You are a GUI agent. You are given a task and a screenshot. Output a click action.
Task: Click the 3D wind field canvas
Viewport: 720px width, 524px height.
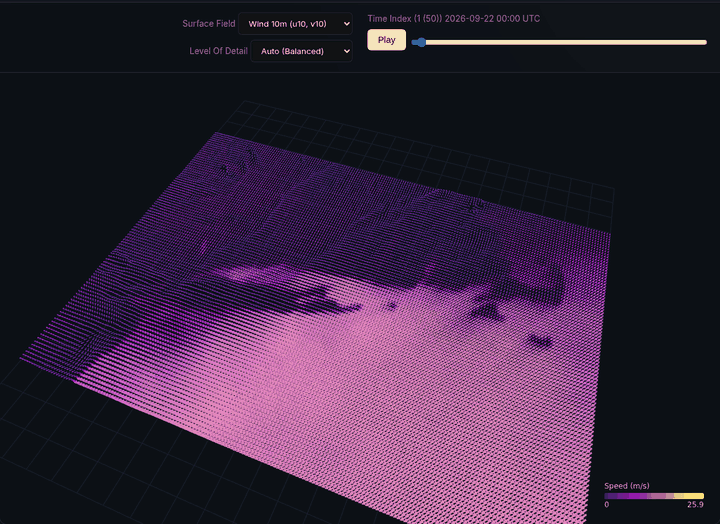(x=360, y=299)
